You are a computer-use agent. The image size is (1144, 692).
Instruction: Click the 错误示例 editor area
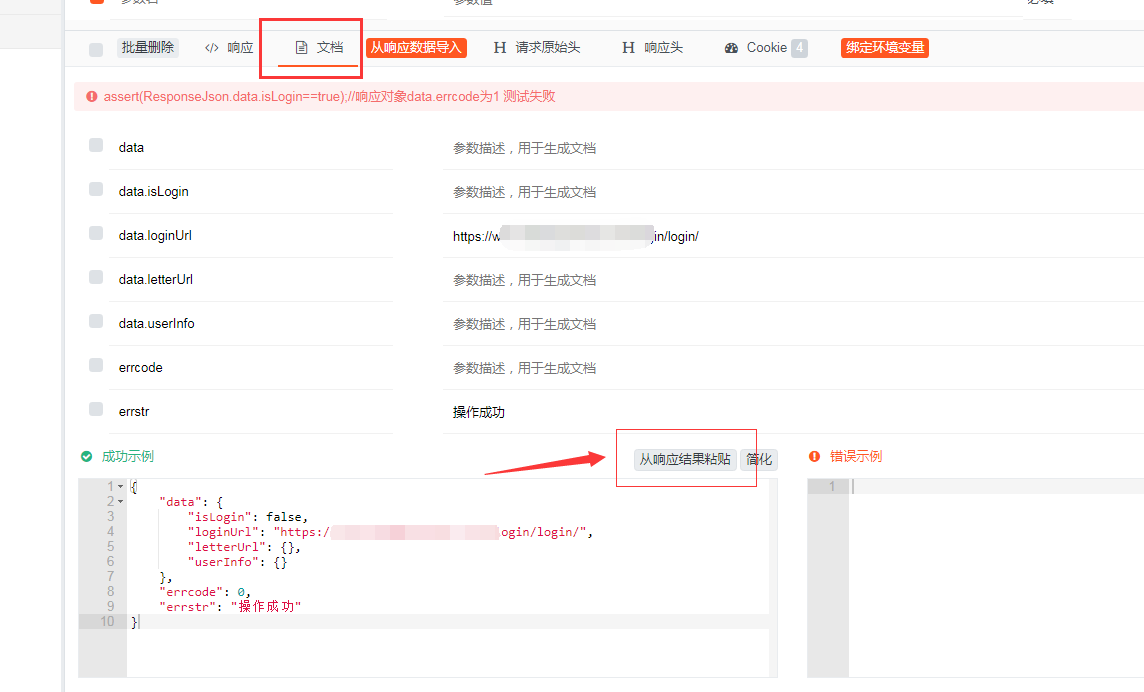point(996,578)
